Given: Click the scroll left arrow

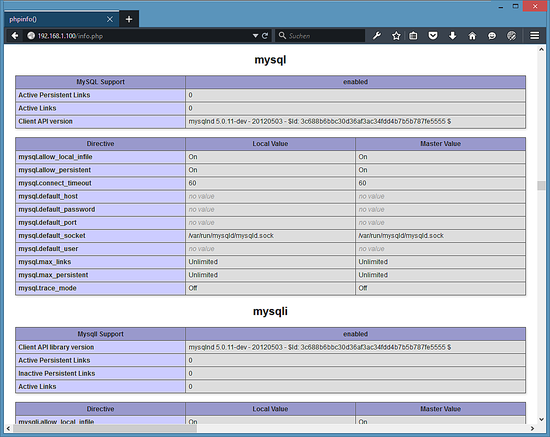Looking at the screenshot, I should [x=8, y=428].
